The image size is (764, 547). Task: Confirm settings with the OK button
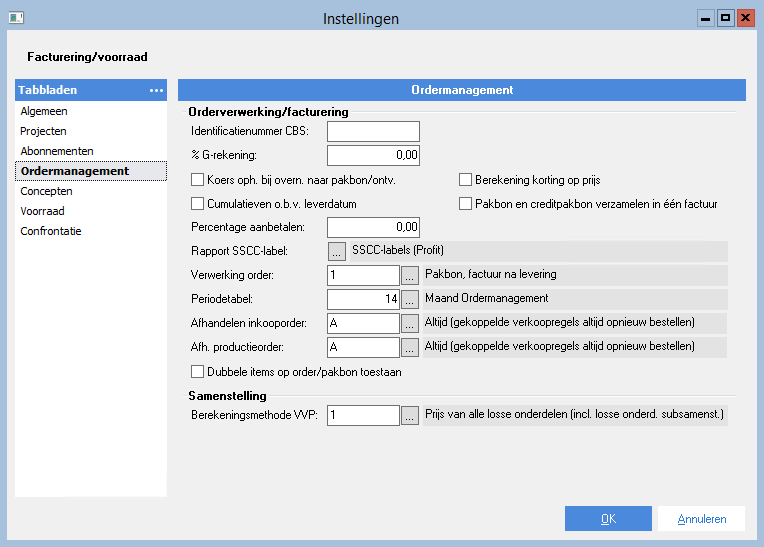point(608,519)
